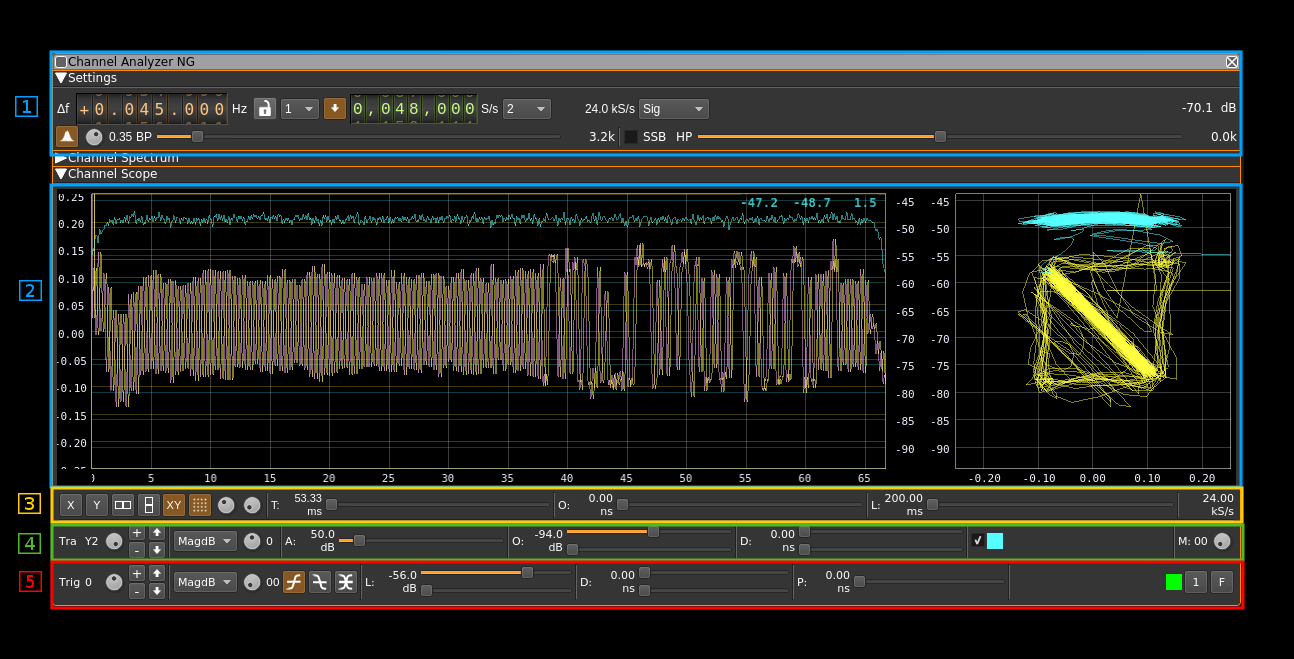Uncheck the trace view checkbox beside cyan swatch
This screenshot has width=1294, height=659.
pyautogui.click(x=977, y=541)
